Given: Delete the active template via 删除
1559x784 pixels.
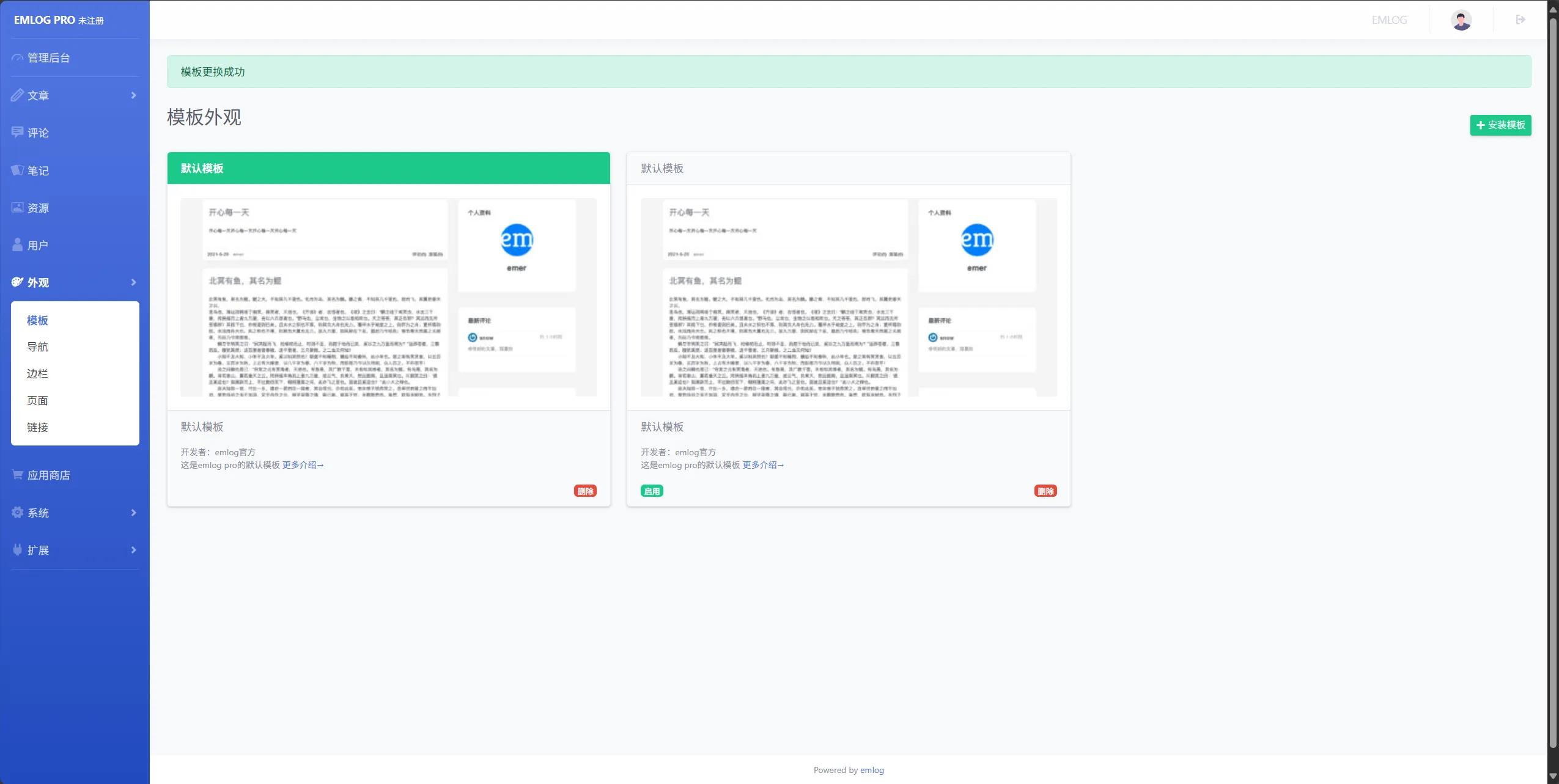Looking at the screenshot, I should point(584,491).
